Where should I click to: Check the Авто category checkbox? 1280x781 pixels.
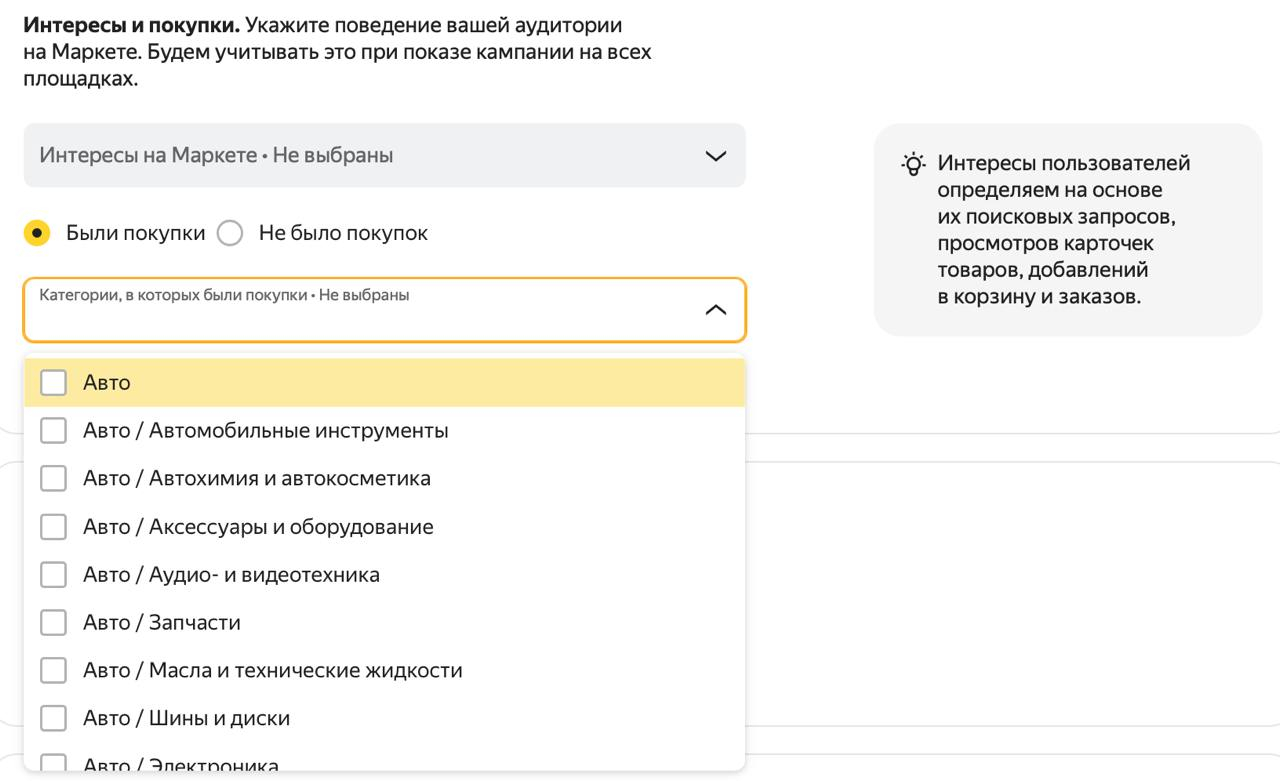tap(53, 383)
